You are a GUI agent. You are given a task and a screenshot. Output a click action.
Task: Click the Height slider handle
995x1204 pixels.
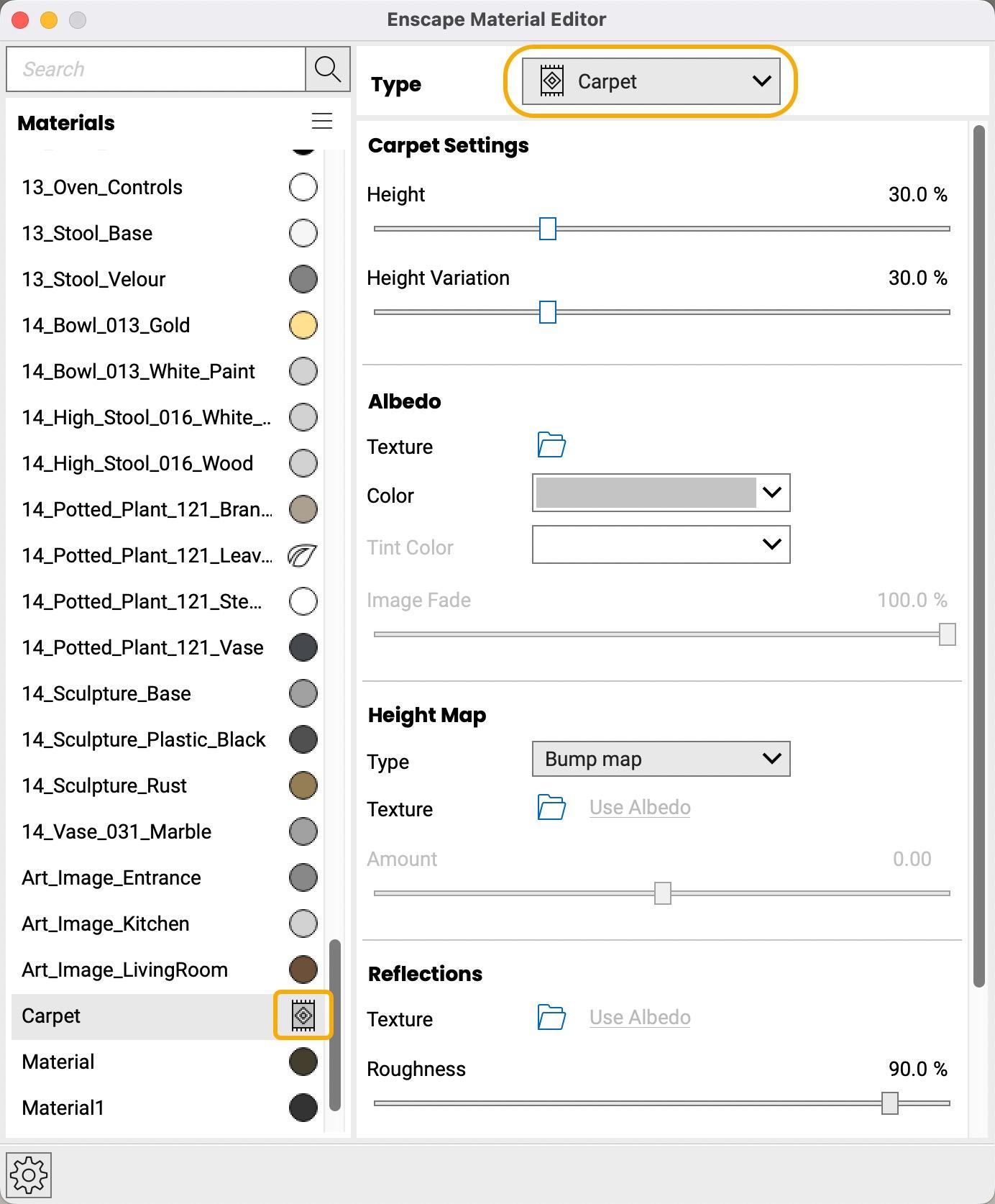(548, 229)
